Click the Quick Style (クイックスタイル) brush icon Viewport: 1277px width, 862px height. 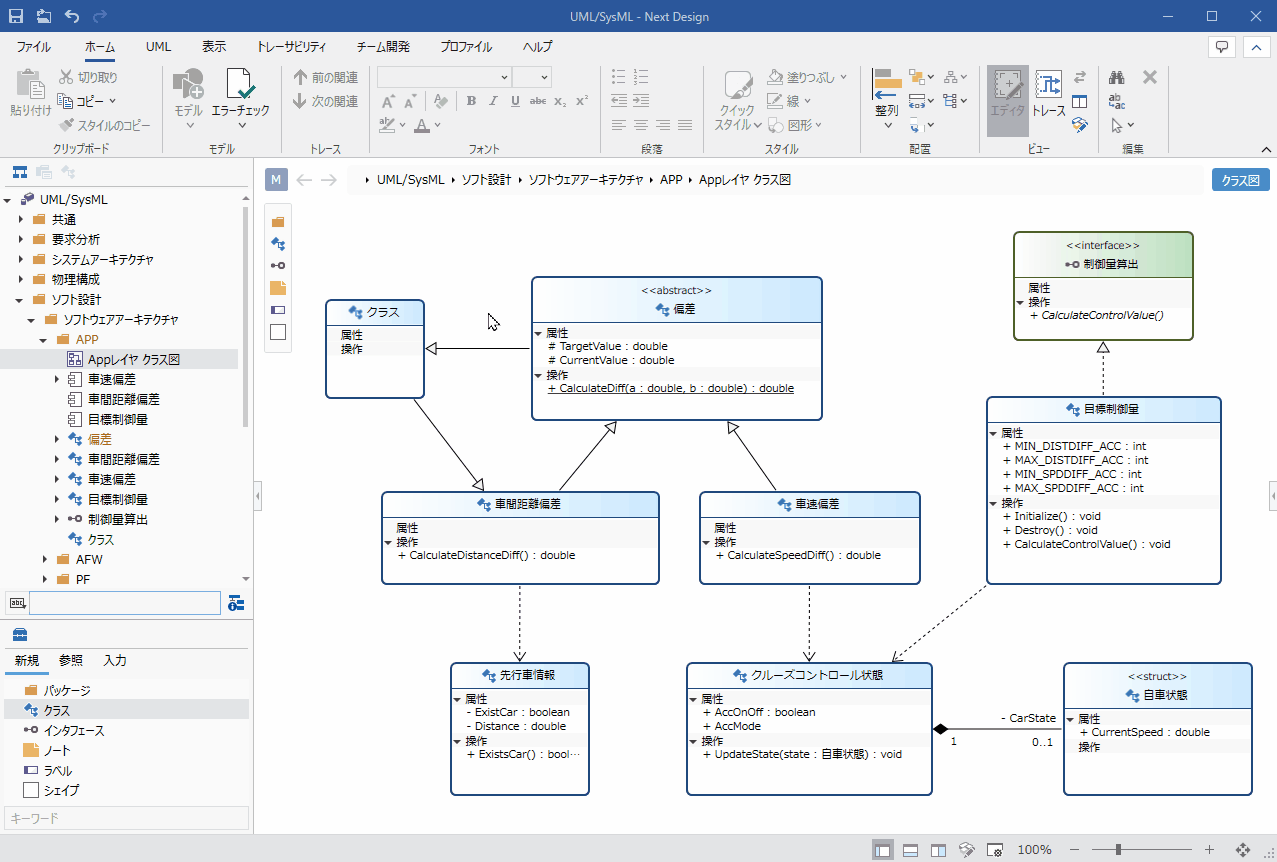(x=738, y=85)
